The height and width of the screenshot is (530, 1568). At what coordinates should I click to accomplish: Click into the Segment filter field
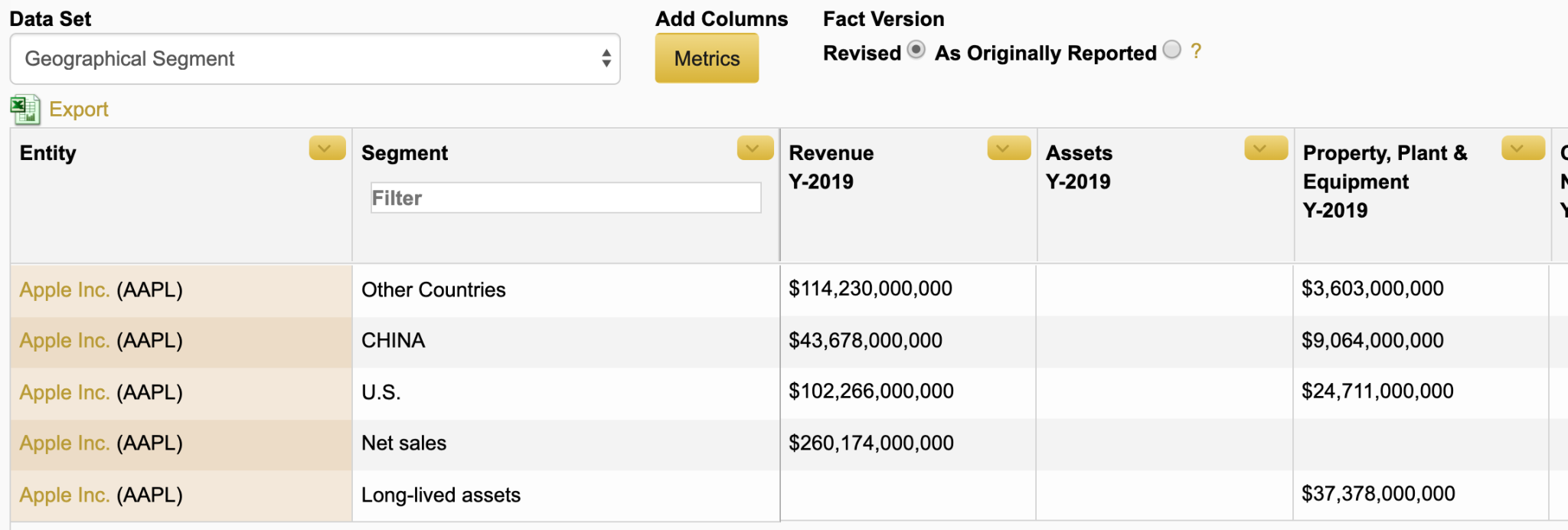(x=565, y=198)
